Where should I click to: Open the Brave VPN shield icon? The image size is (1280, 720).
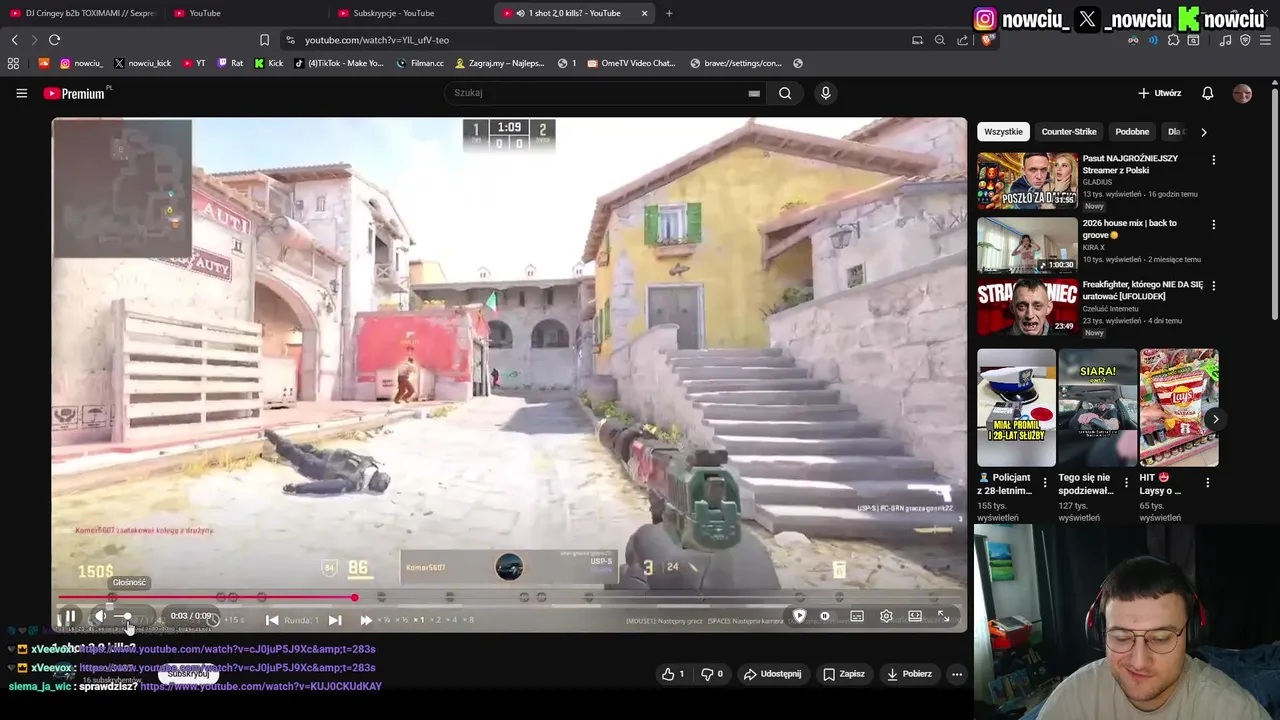[x=1245, y=40]
